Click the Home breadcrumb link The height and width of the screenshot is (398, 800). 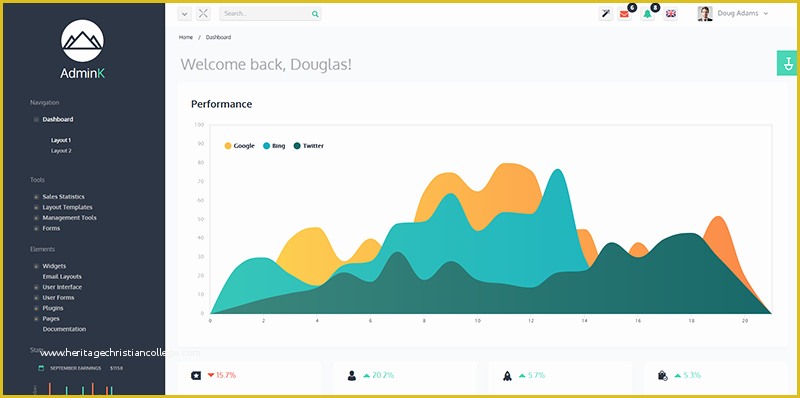coord(186,37)
